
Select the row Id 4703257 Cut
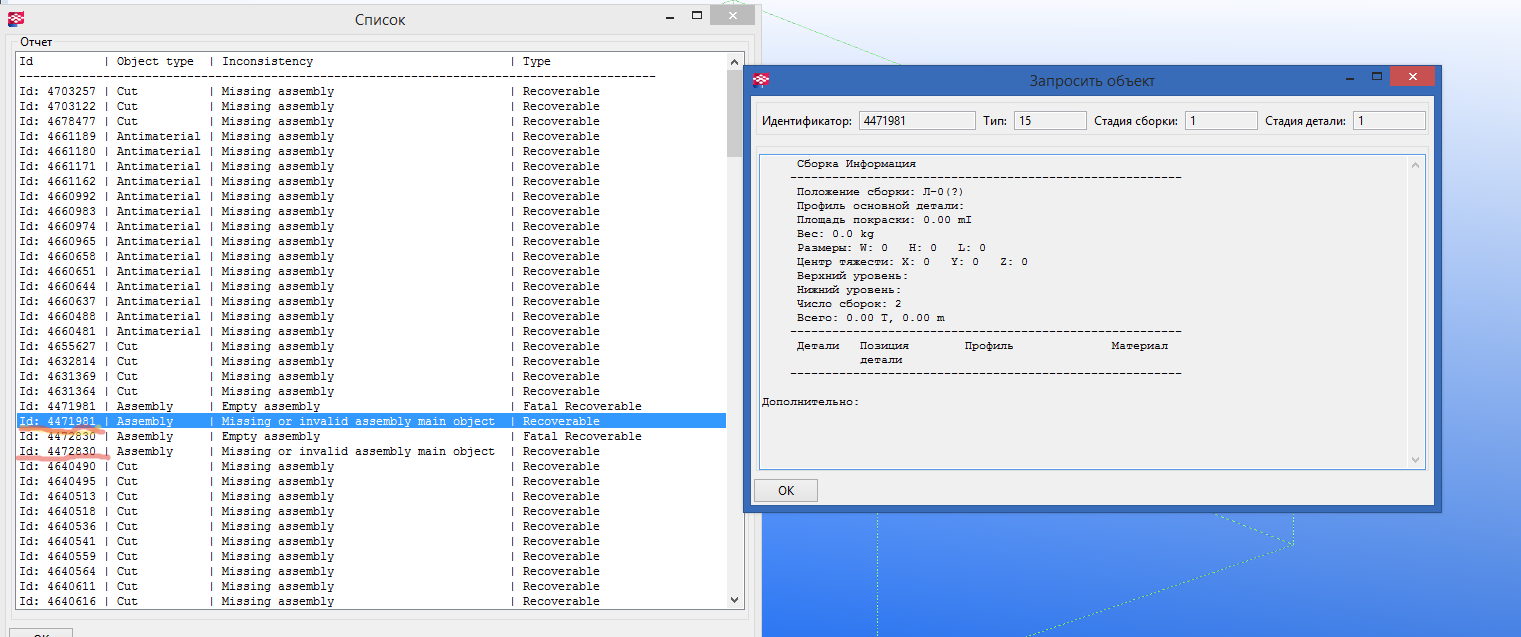(300, 91)
